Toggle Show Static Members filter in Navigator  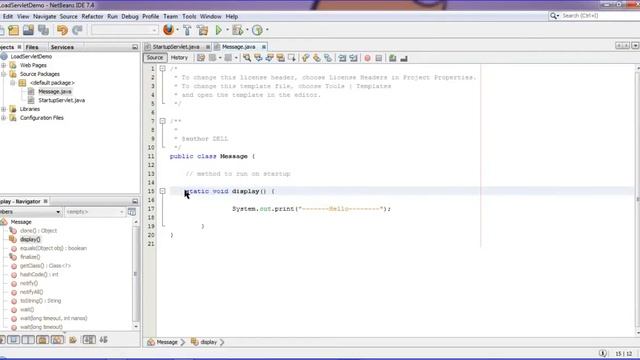[x=28, y=340]
